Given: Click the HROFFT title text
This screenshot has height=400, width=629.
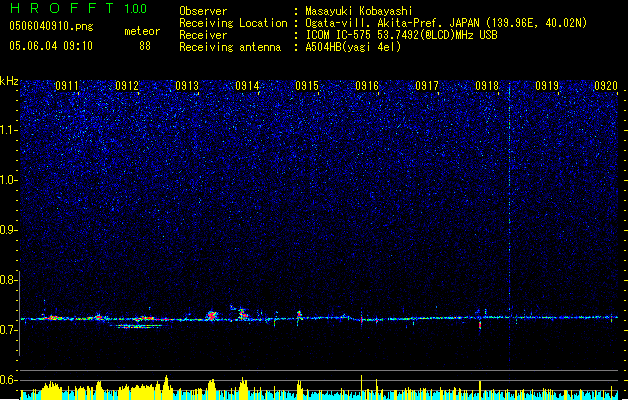Looking at the screenshot, I should coord(62,8).
